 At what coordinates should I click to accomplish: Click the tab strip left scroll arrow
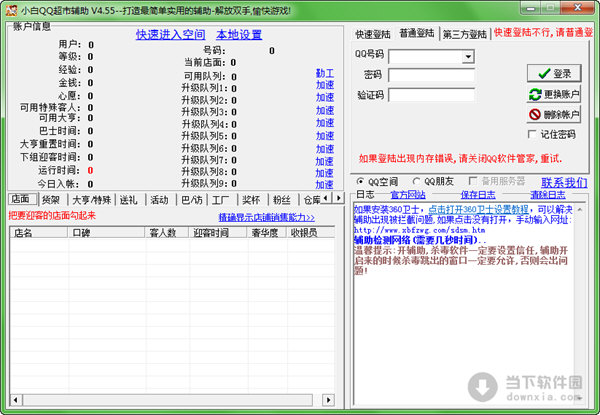click(326, 198)
